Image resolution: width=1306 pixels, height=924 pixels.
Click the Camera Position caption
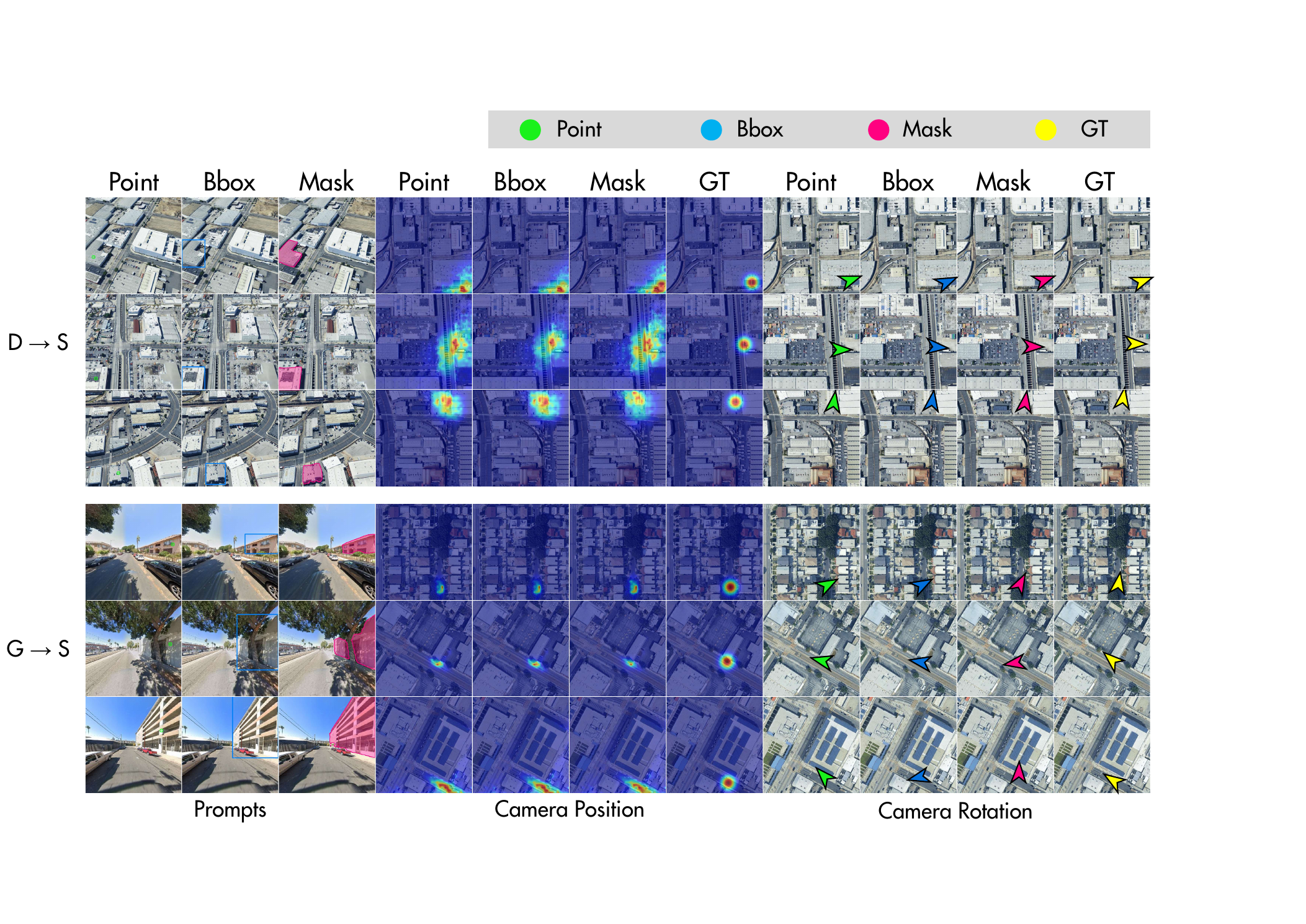pyautogui.click(x=569, y=809)
